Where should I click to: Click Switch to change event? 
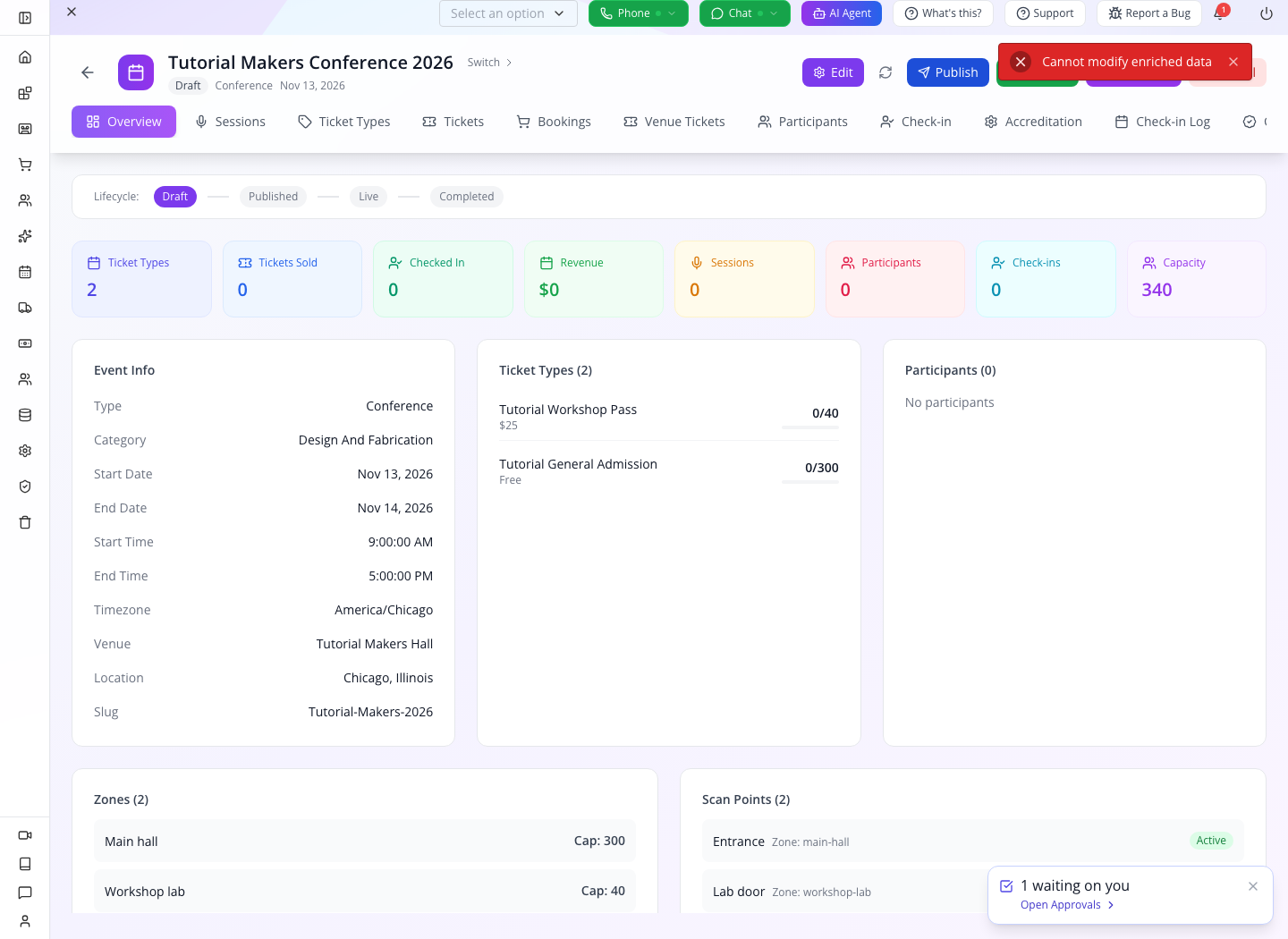tap(490, 63)
